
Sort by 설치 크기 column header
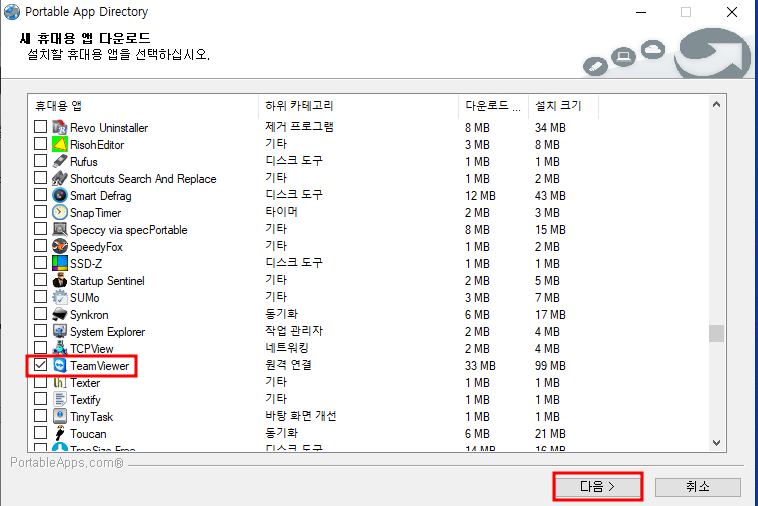[x=563, y=106]
